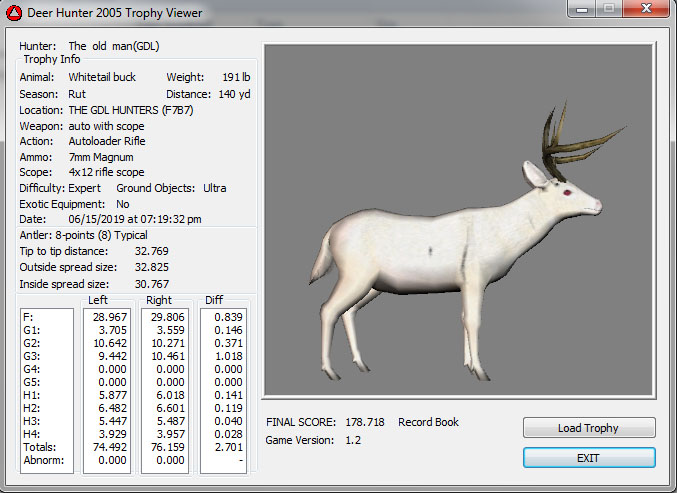The image size is (677, 493).
Task: Select the Right antler Totals value 76.159
Action: [x=164, y=448]
